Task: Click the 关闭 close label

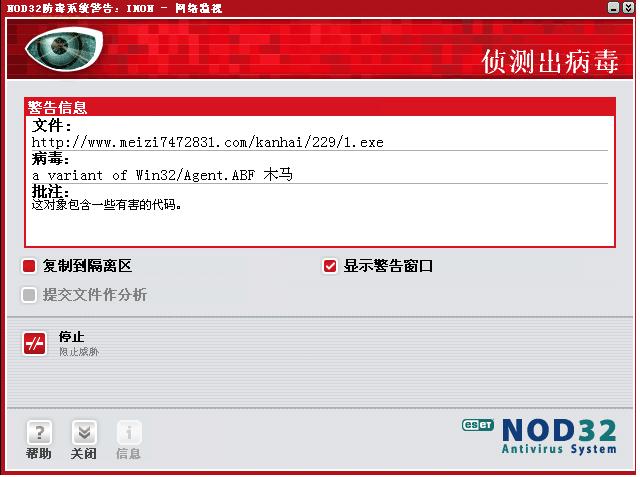Action: [x=84, y=453]
